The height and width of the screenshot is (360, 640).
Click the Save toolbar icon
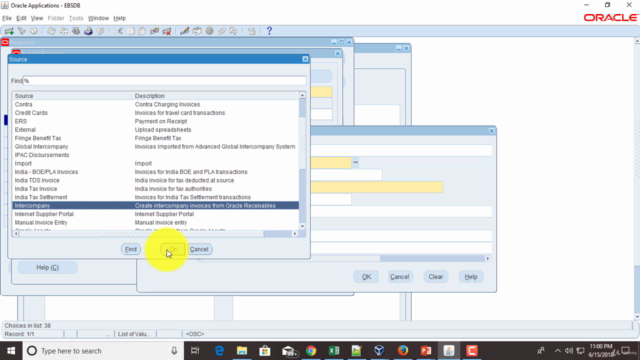pos(51,31)
